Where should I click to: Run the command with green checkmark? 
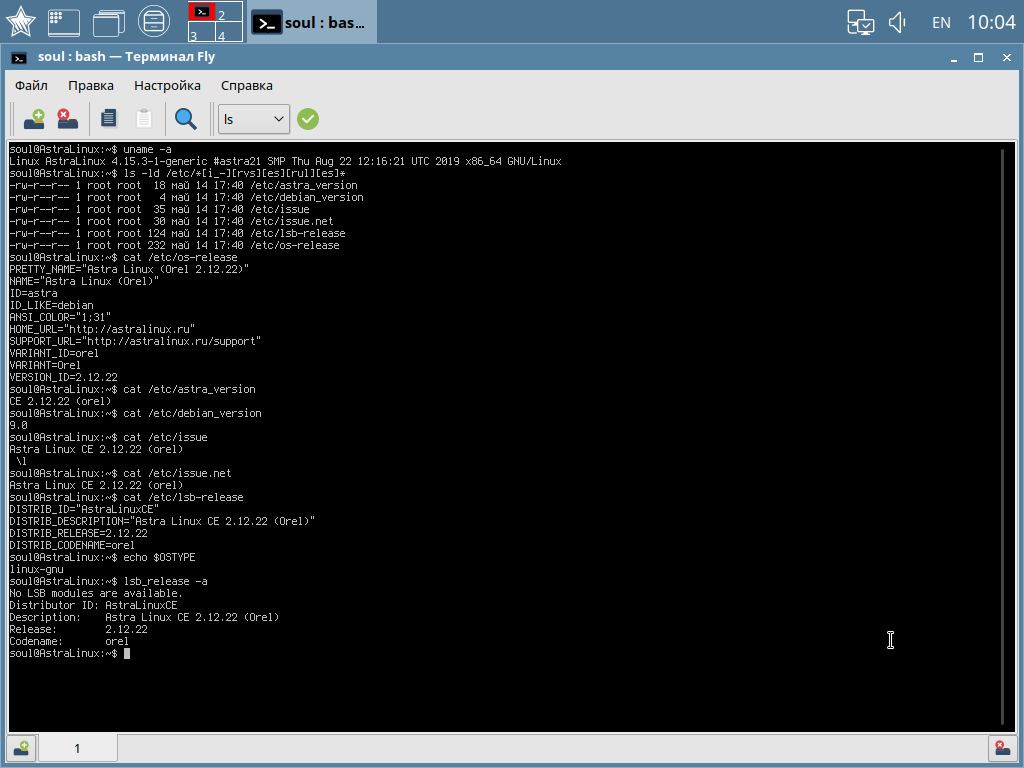pyautogui.click(x=308, y=119)
